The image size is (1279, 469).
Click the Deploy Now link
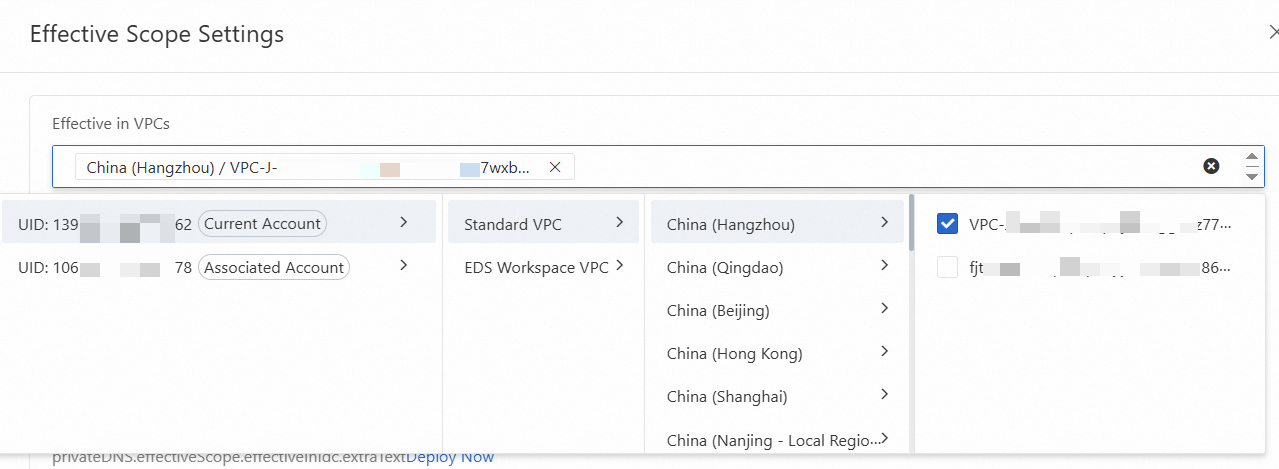450,457
